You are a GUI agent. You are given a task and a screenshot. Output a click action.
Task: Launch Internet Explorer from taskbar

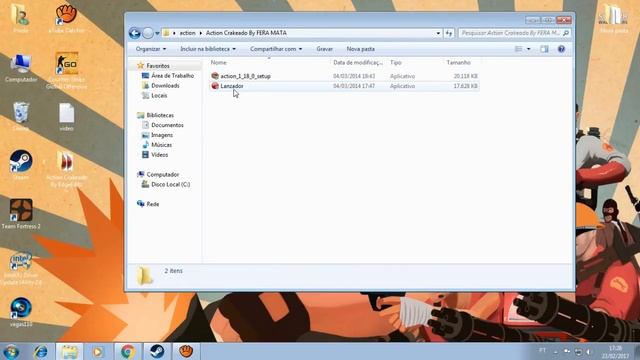tap(40, 351)
